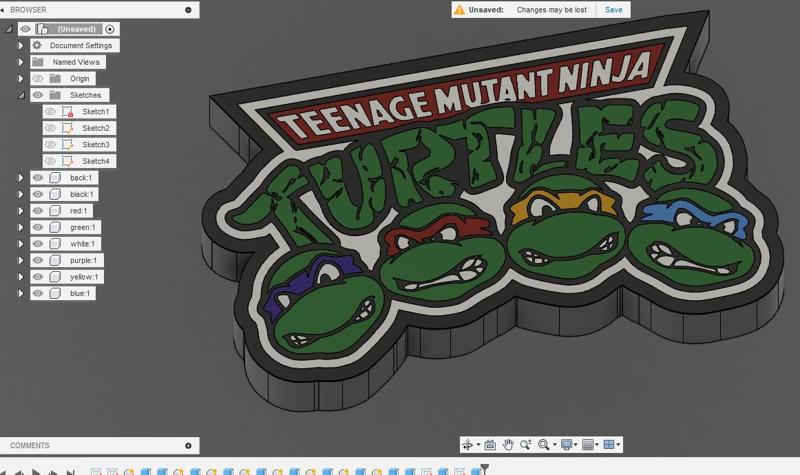Click the Sketch1 sketch icon
Image resolution: width=800 pixels, height=475 pixels.
pos(67,111)
